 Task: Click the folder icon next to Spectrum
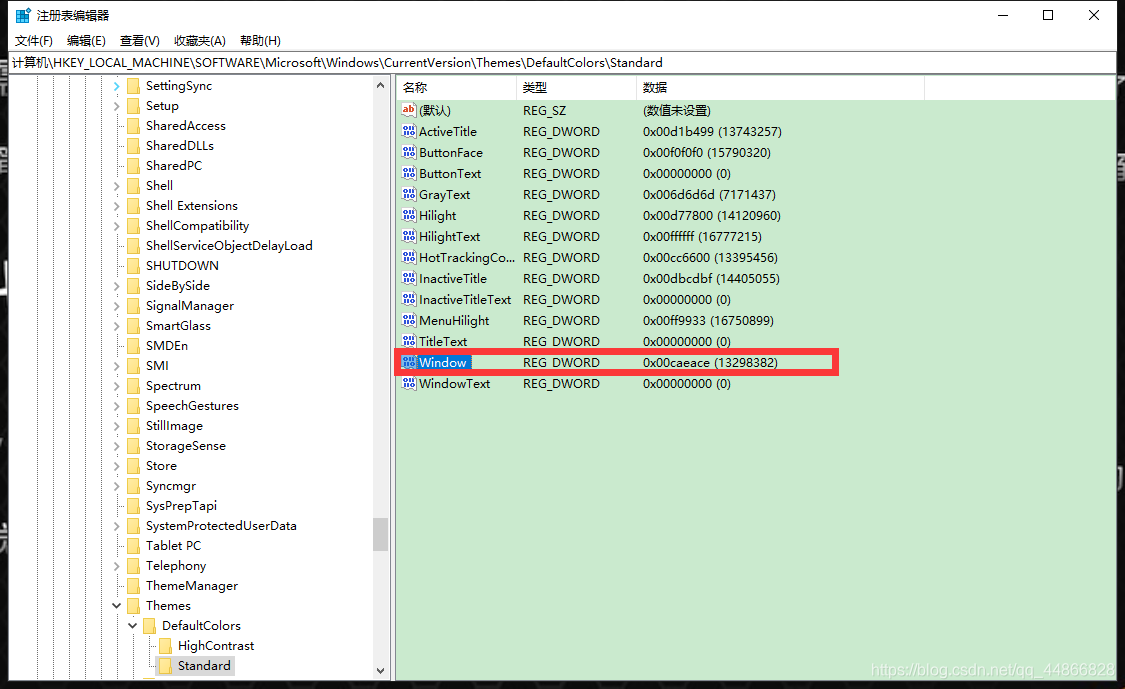(133, 386)
